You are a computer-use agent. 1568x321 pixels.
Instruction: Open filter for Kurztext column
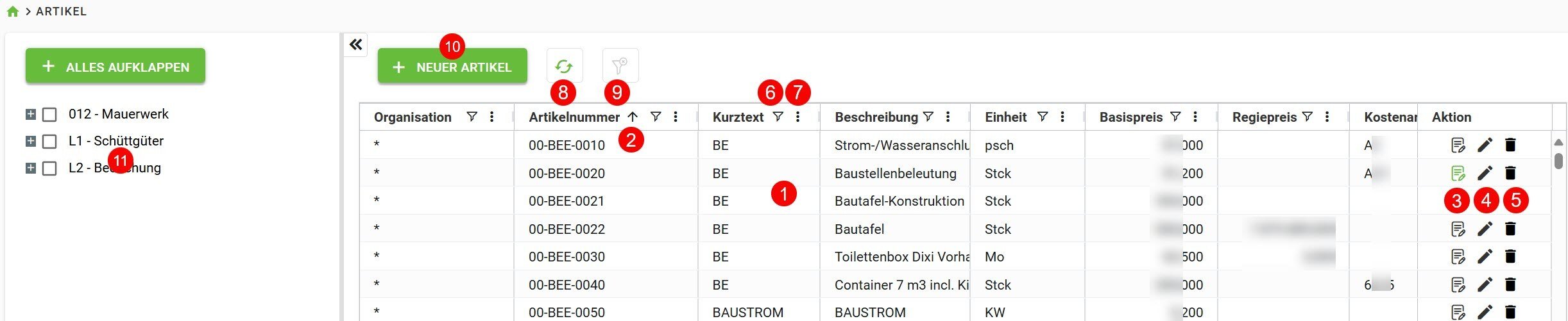pos(778,117)
